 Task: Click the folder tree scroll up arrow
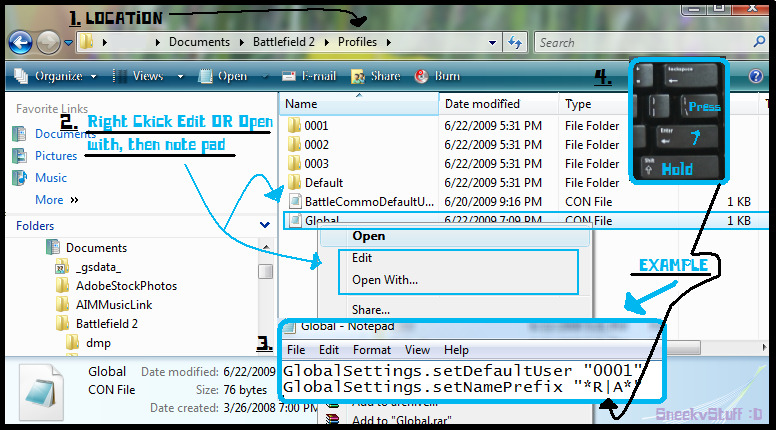tap(266, 247)
